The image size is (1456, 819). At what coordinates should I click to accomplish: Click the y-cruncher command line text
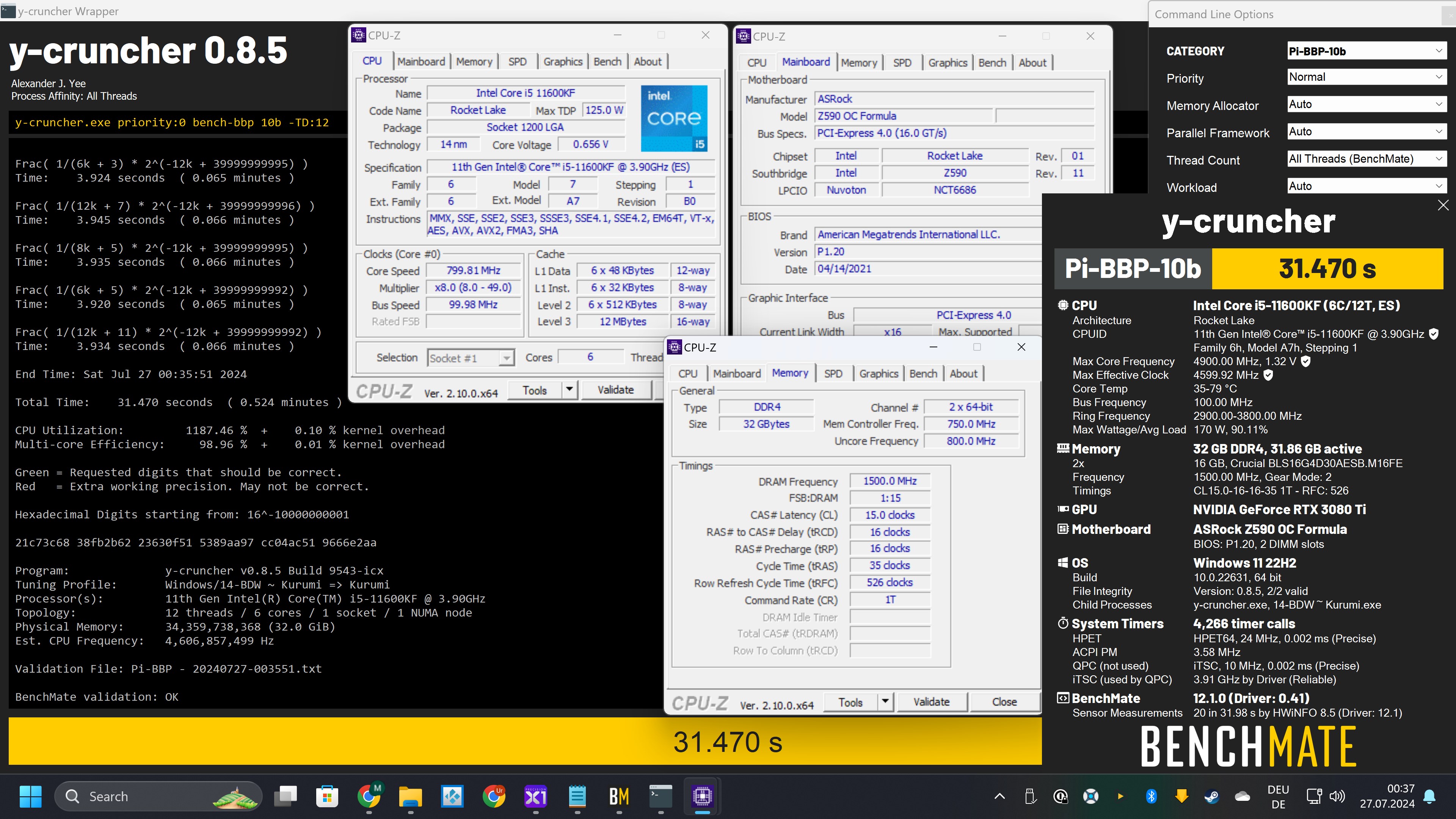pyautogui.click(x=172, y=122)
